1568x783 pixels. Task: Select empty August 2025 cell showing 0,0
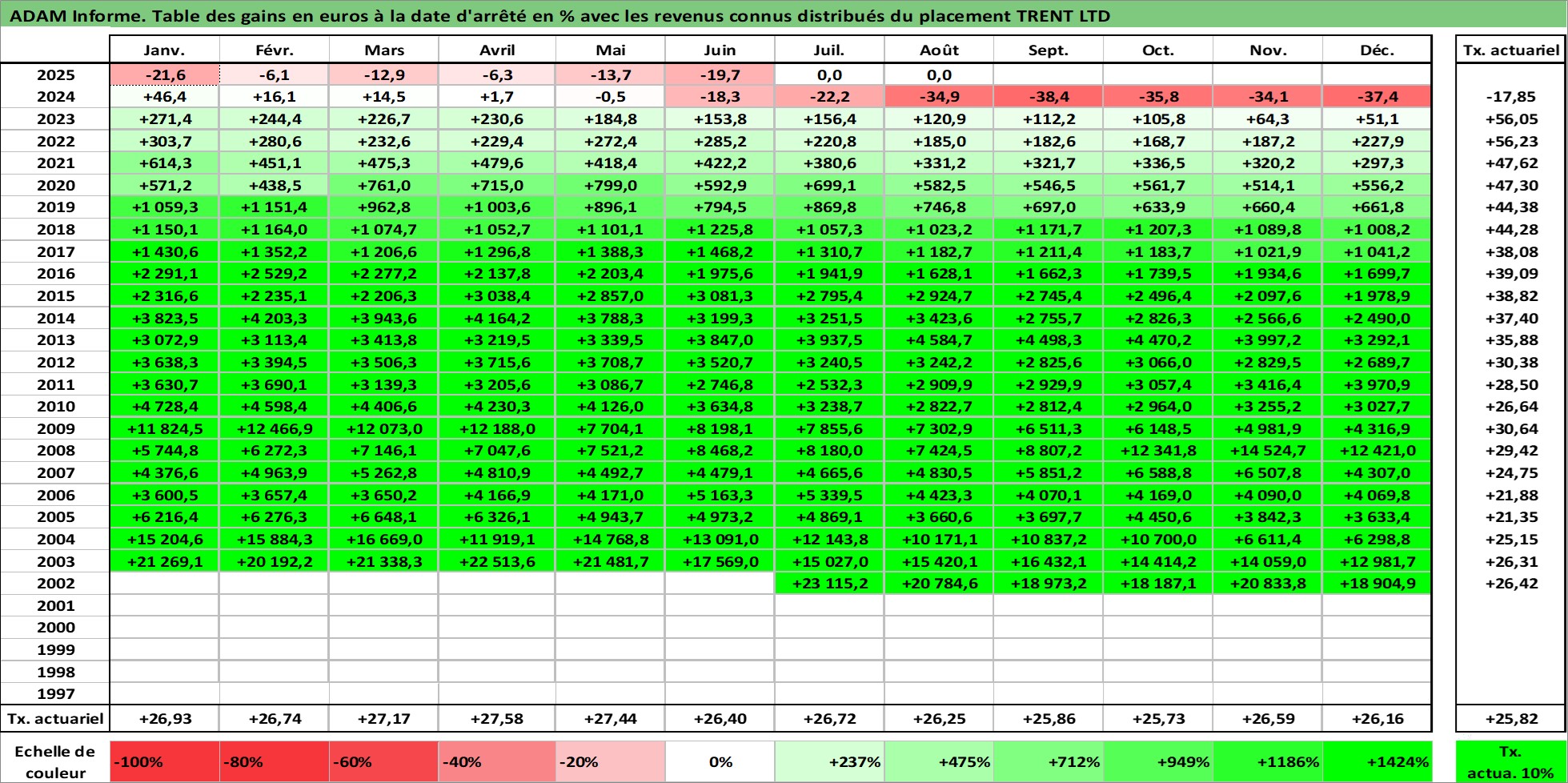click(939, 74)
